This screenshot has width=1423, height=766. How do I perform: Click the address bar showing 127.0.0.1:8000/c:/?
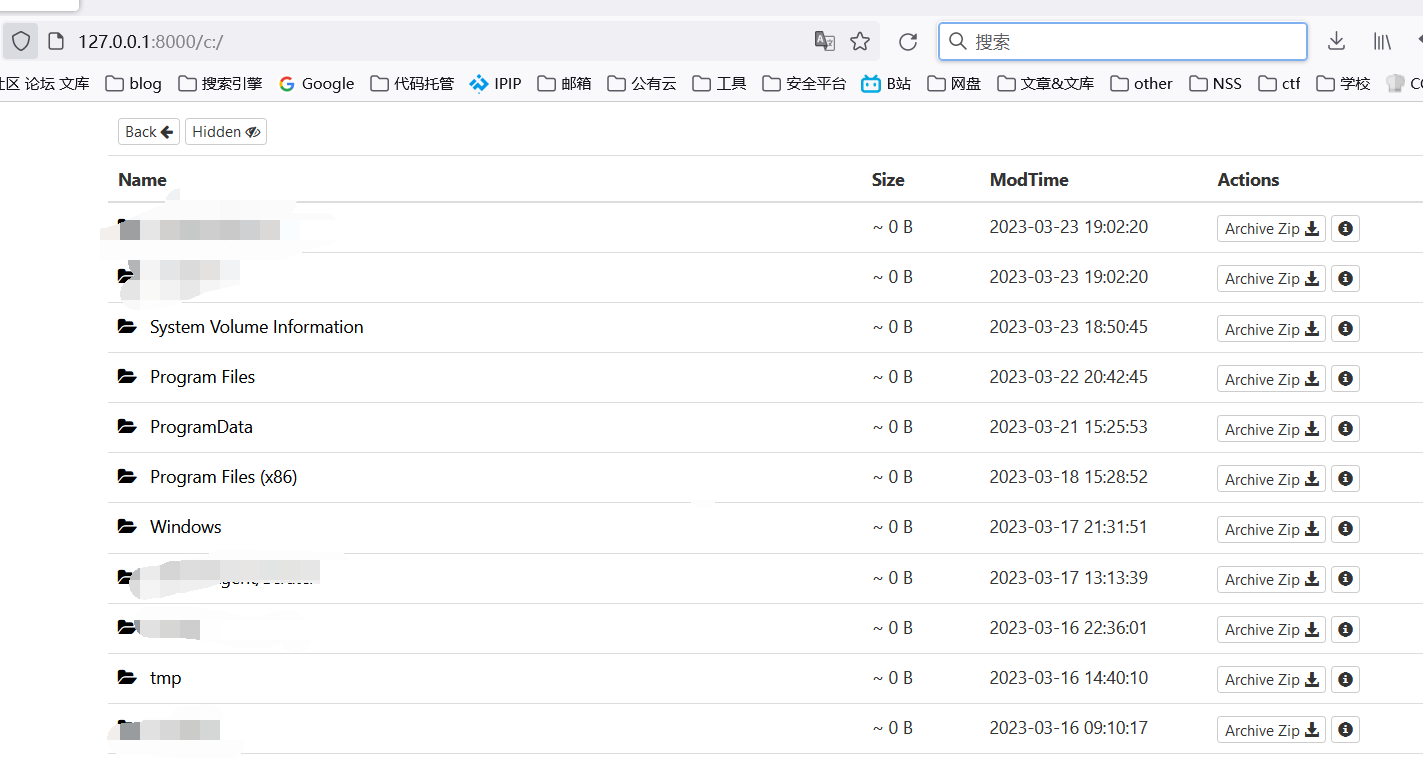coord(440,41)
